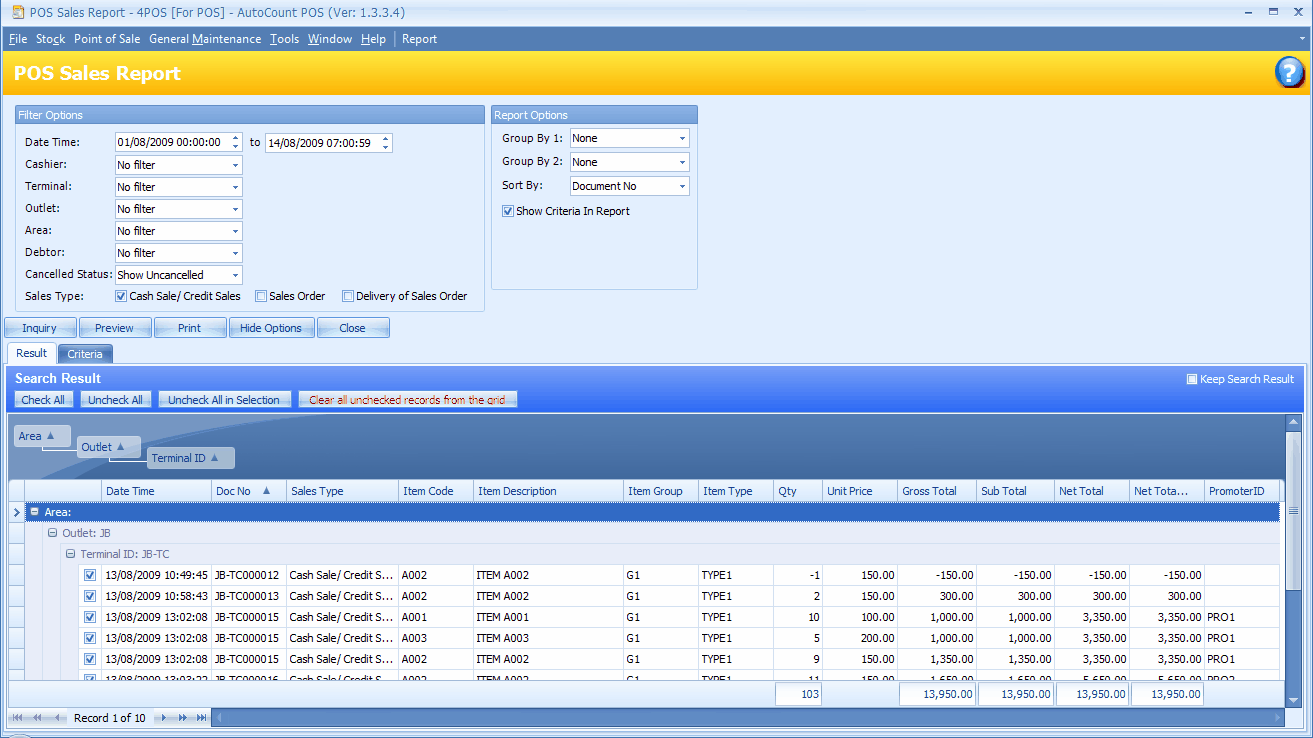Open the Point of Sale menu

tap(107, 39)
